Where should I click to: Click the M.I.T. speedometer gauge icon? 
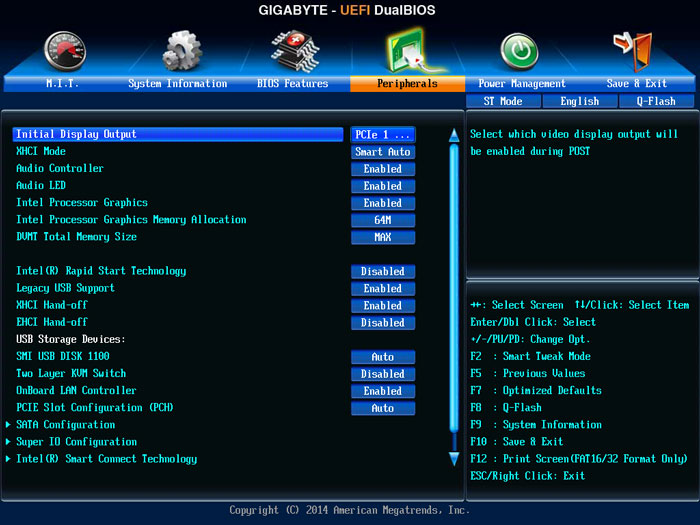65,51
